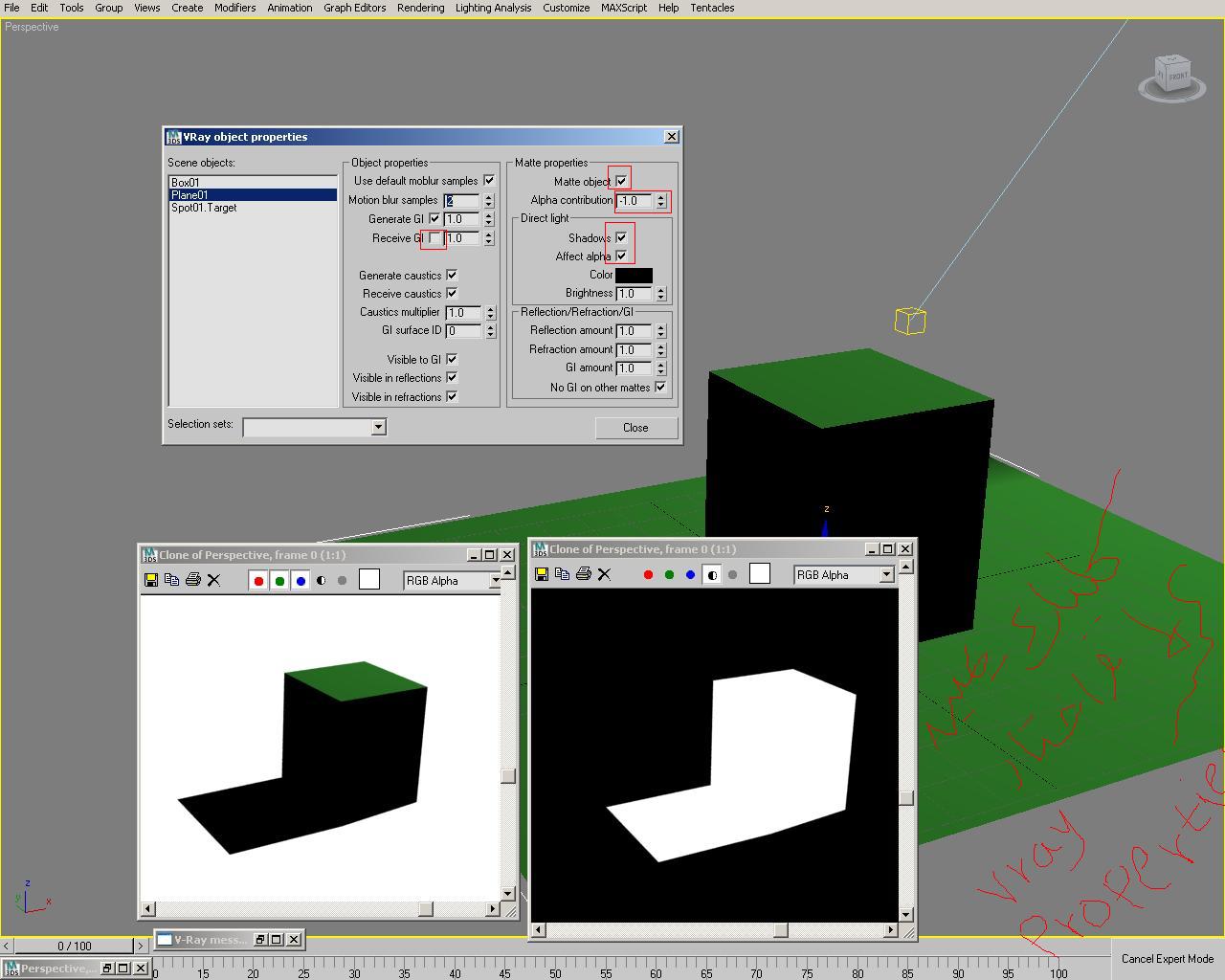The image size is (1225, 980).
Task: Toggle Visible to GI checkbox
Action: (452, 359)
